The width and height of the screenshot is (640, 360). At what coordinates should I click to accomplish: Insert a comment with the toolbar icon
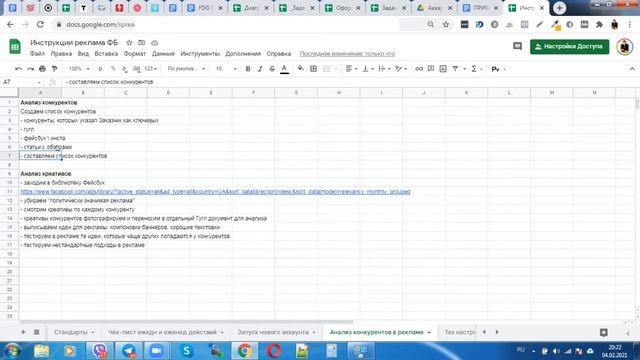click(x=431, y=69)
